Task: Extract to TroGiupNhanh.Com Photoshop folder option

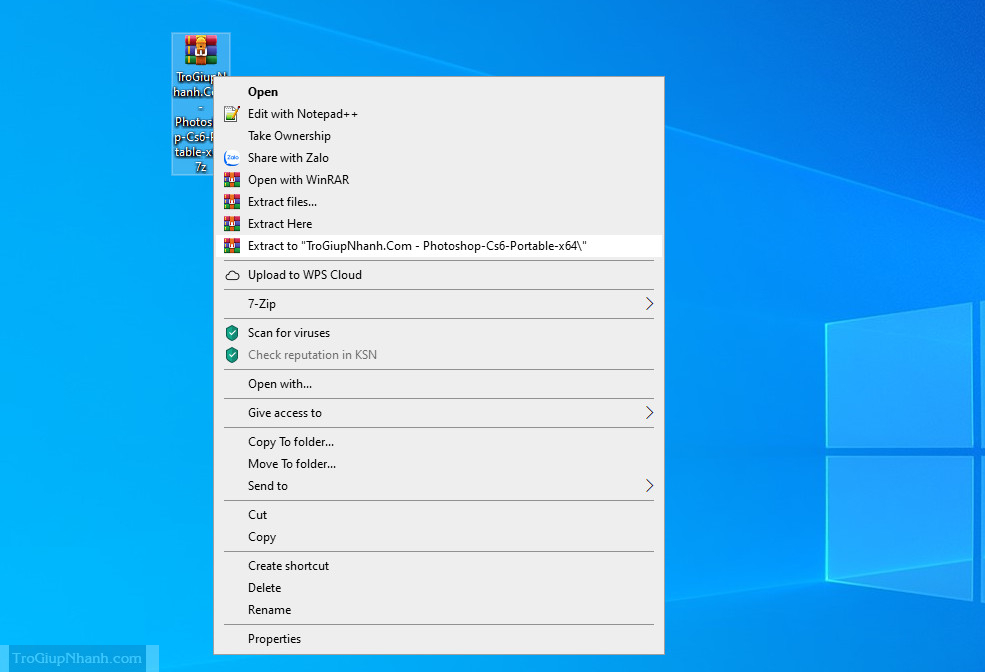Action: click(417, 246)
